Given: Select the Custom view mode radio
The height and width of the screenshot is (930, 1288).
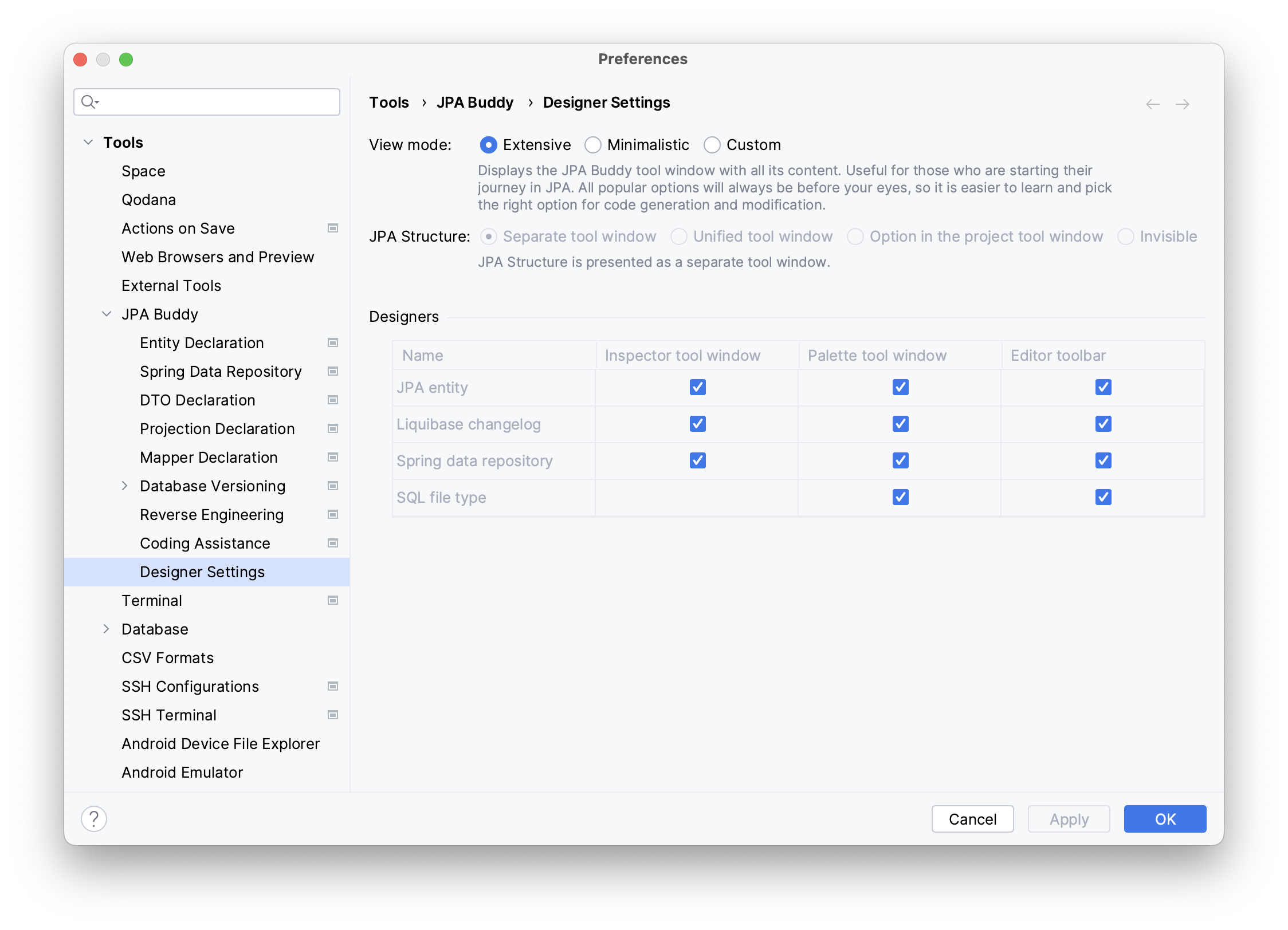Looking at the screenshot, I should 712,145.
